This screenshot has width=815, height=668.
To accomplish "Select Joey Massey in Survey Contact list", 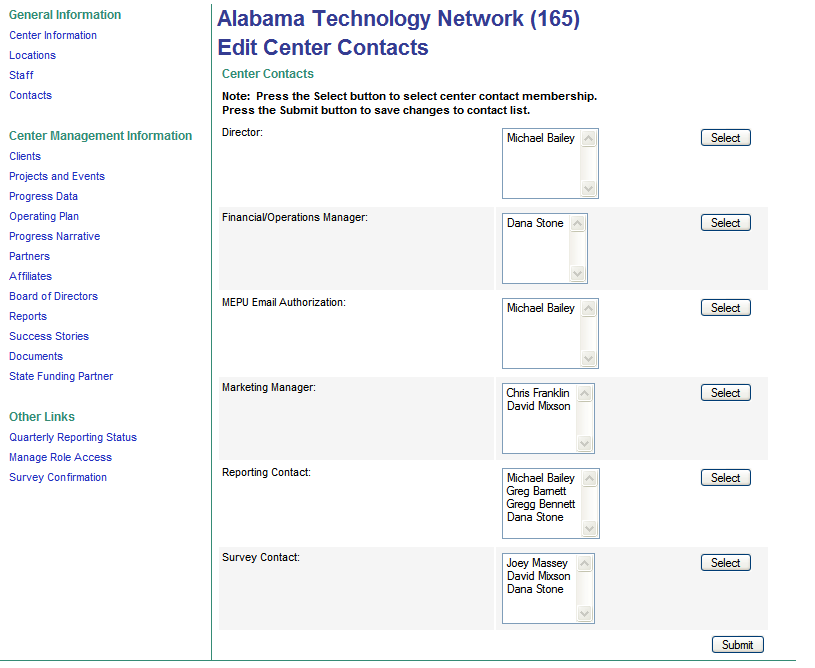I will tap(537, 563).
